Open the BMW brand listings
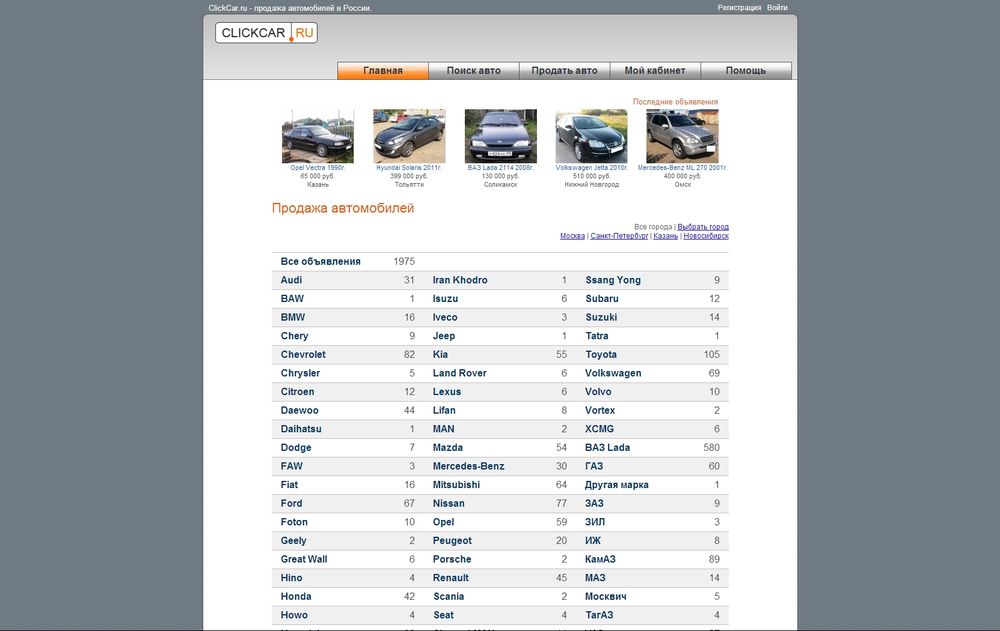Image resolution: width=1000 pixels, height=631 pixels. coord(293,317)
